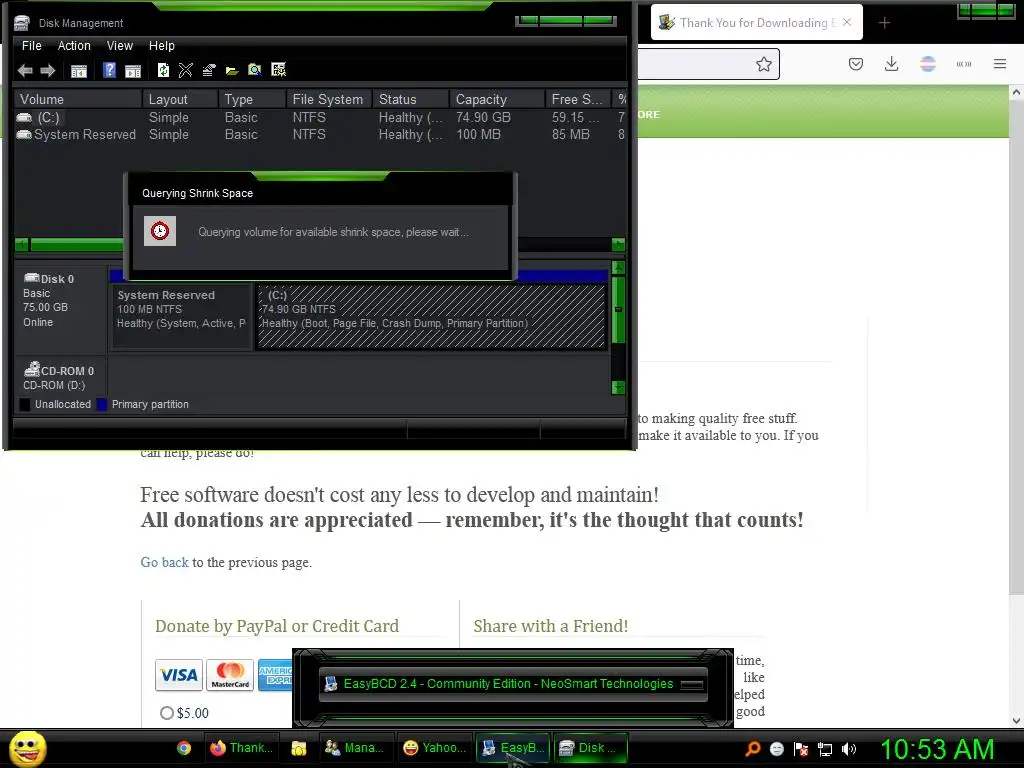This screenshot has width=1024, height=768.
Task: Open the smiley Start button
Action: point(27,748)
